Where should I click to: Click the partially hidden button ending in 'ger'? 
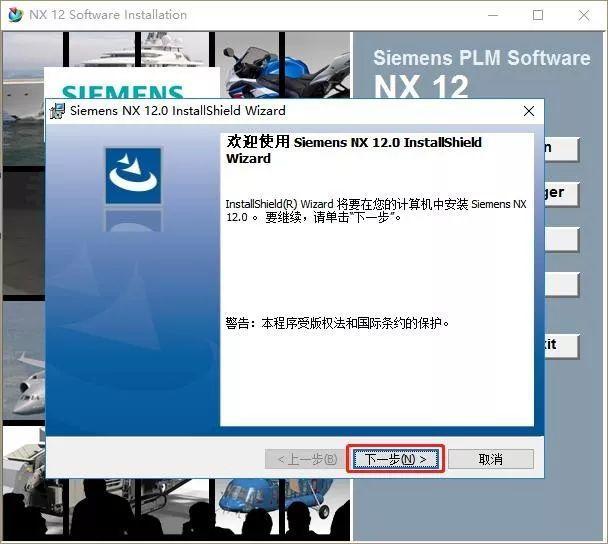[x=561, y=194]
